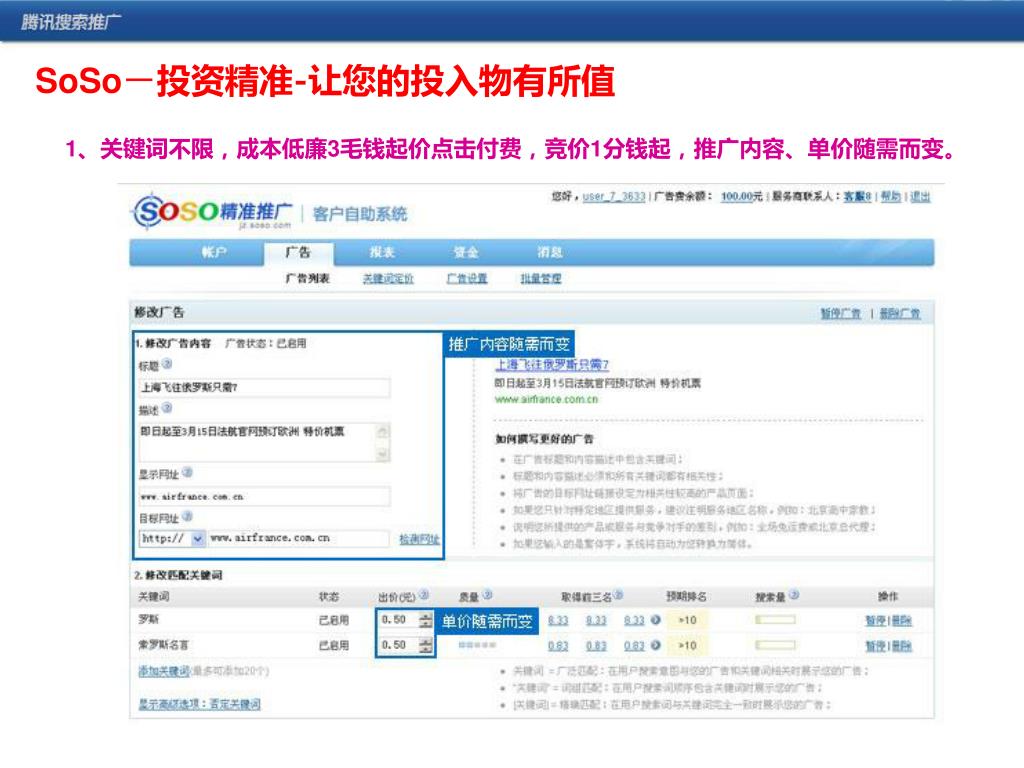Click 添加关键词 link
This screenshot has height=768, width=1024.
(x=164, y=671)
